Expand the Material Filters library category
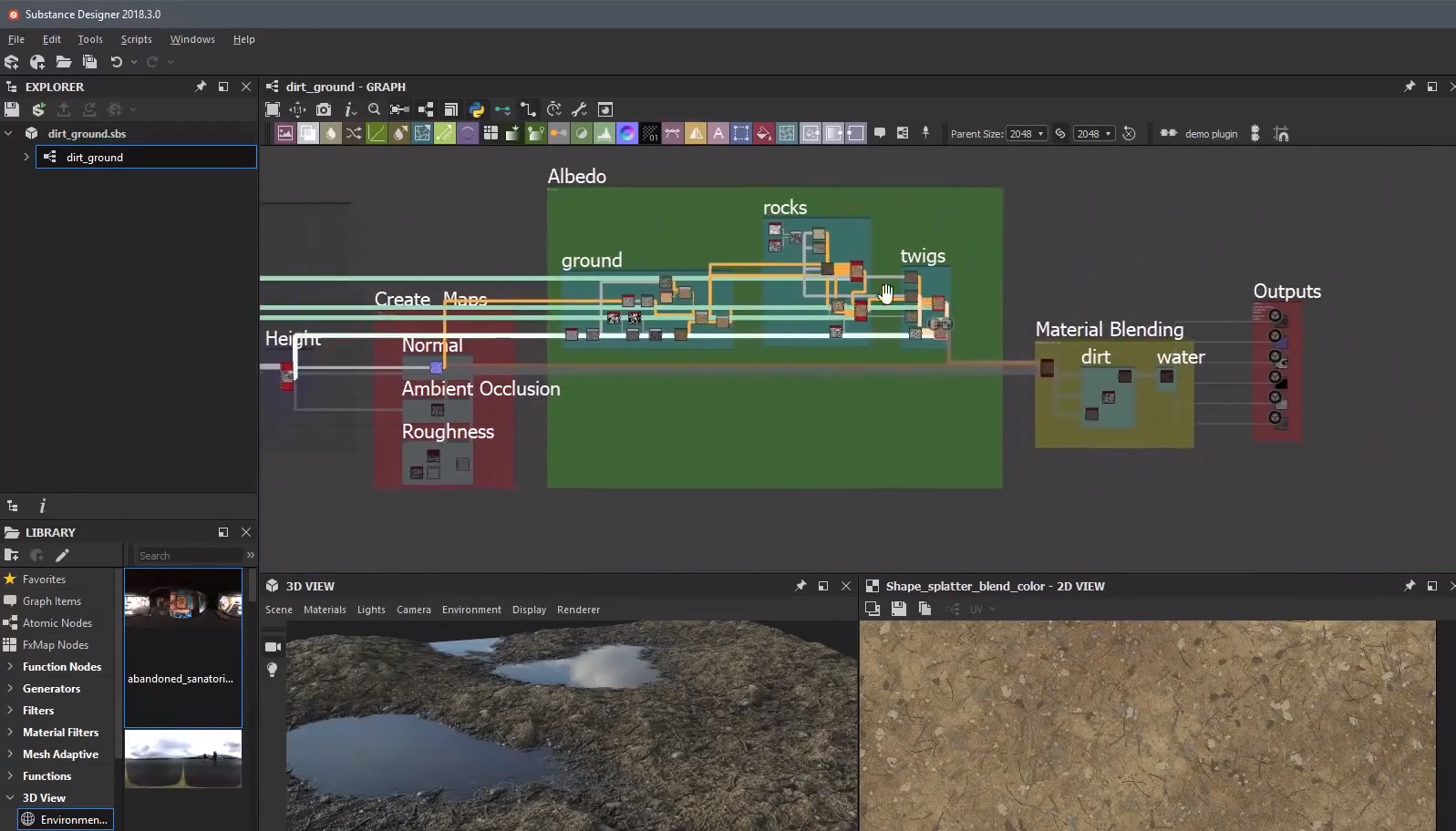 coord(10,733)
